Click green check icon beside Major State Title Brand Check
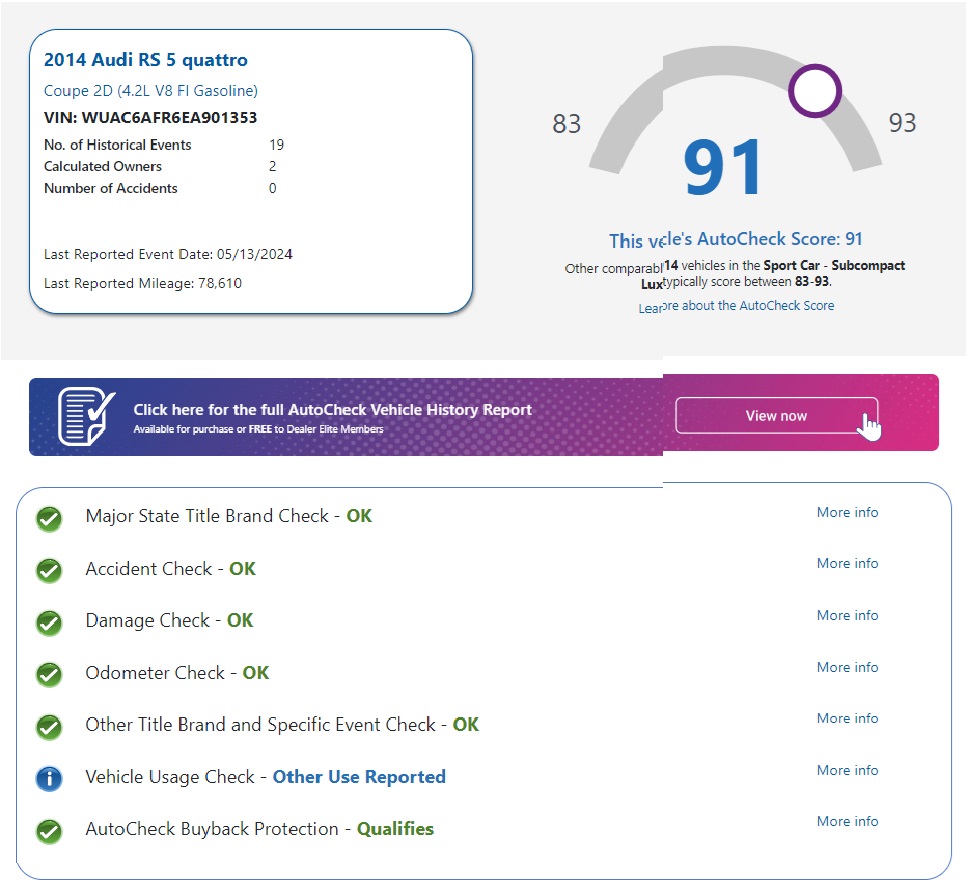This screenshot has height=882, width=969. [49, 519]
